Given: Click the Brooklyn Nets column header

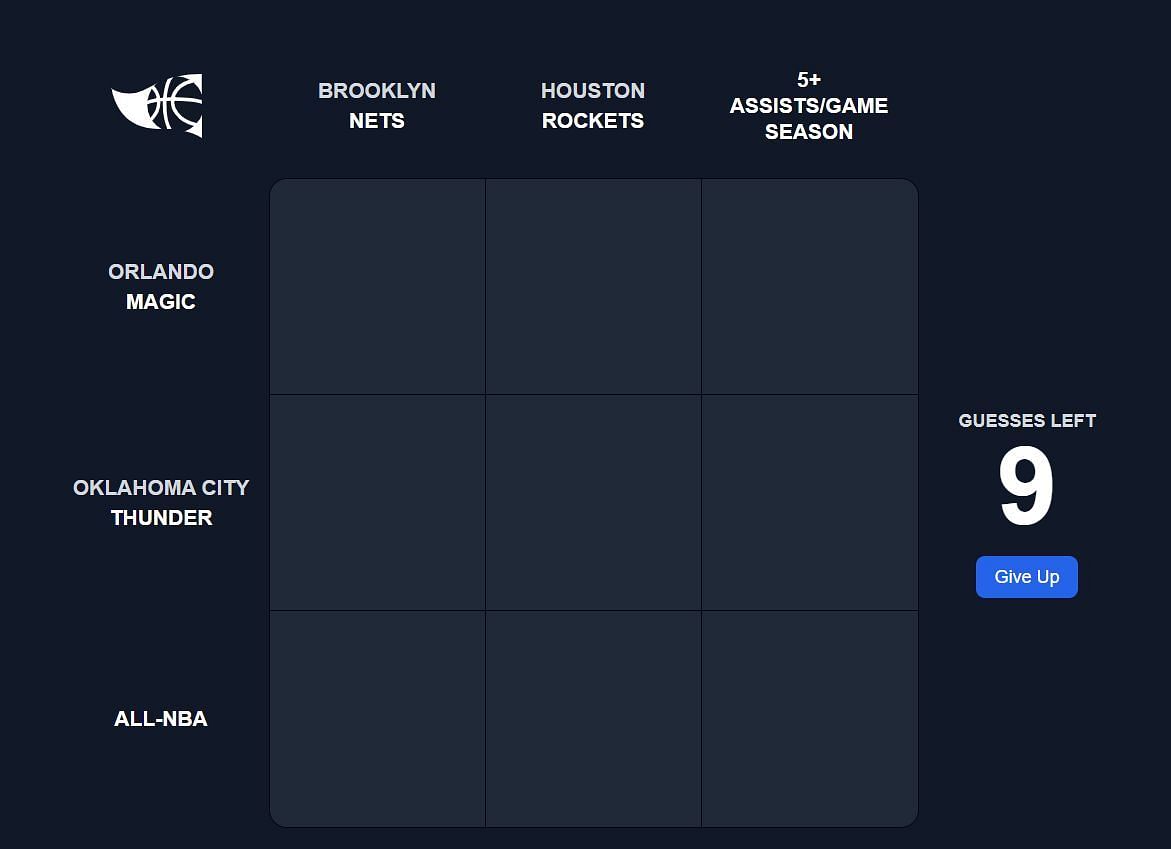Looking at the screenshot, I should [377, 105].
